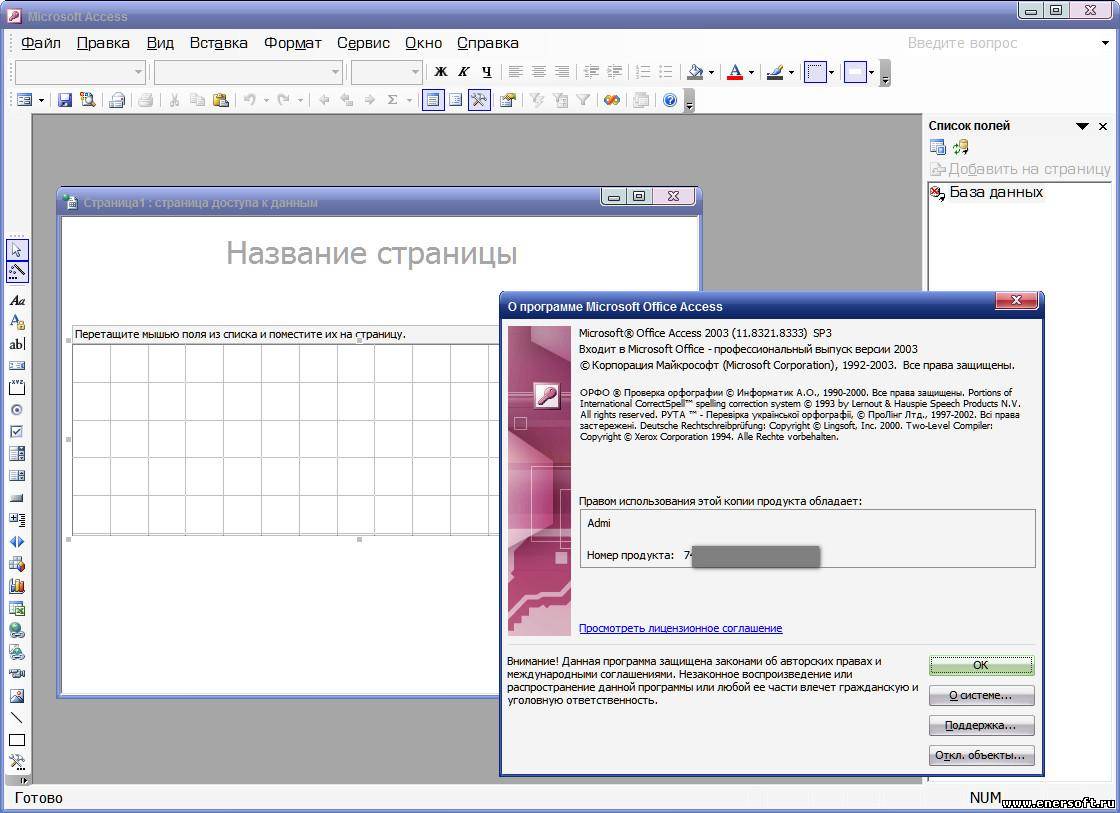
Task: Toggle left text alignment
Action: (516, 71)
